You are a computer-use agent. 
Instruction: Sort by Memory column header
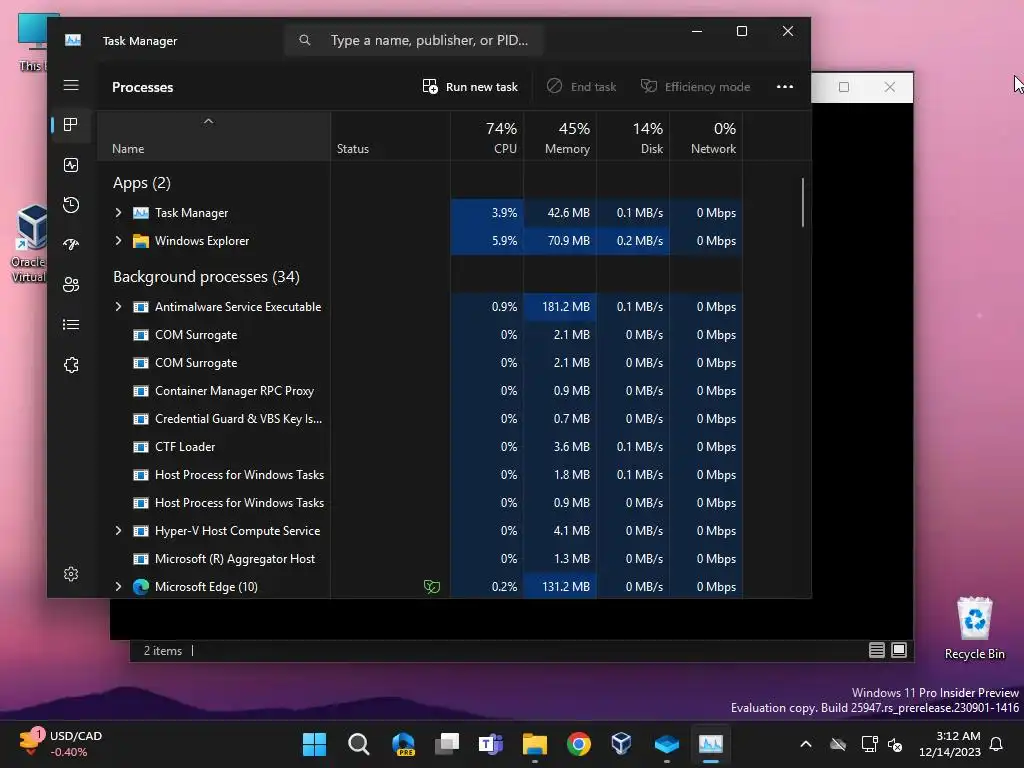click(x=560, y=137)
